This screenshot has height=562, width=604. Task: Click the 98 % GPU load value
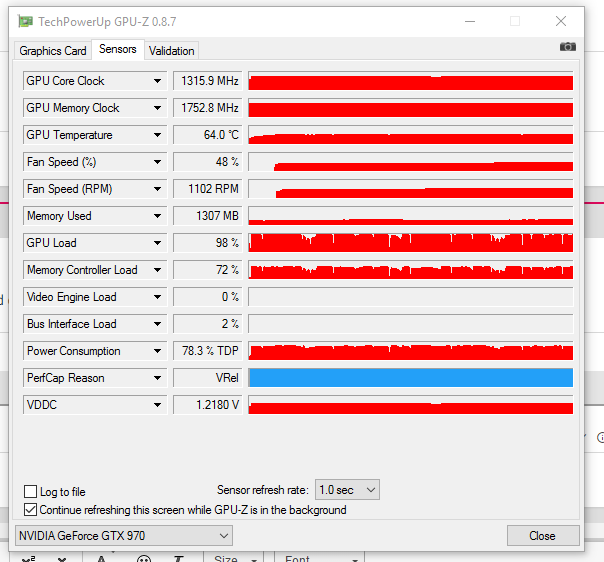click(208, 243)
